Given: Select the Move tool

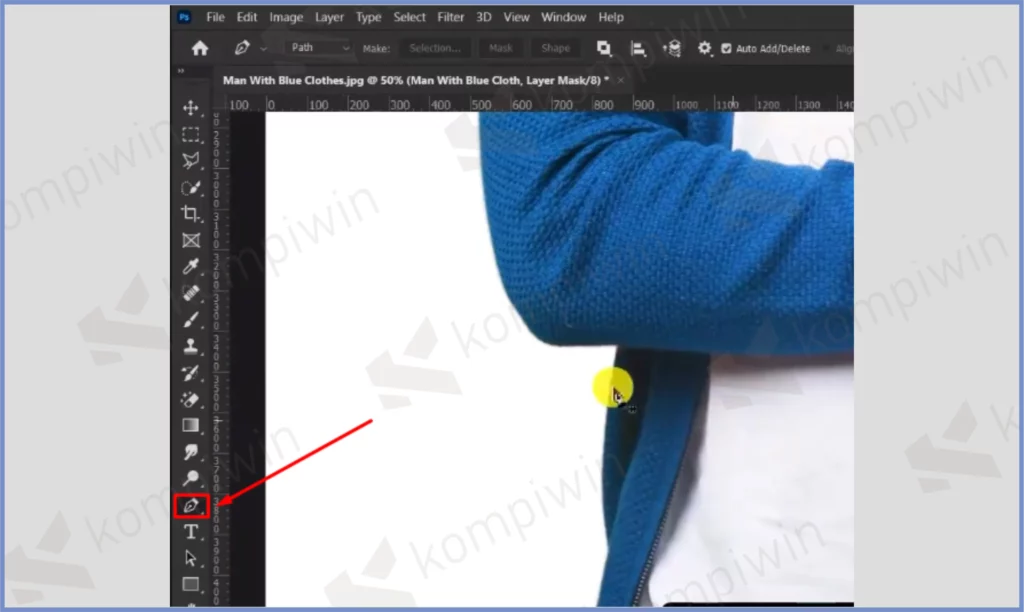Looking at the screenshot, I should [x=190, y=107].
